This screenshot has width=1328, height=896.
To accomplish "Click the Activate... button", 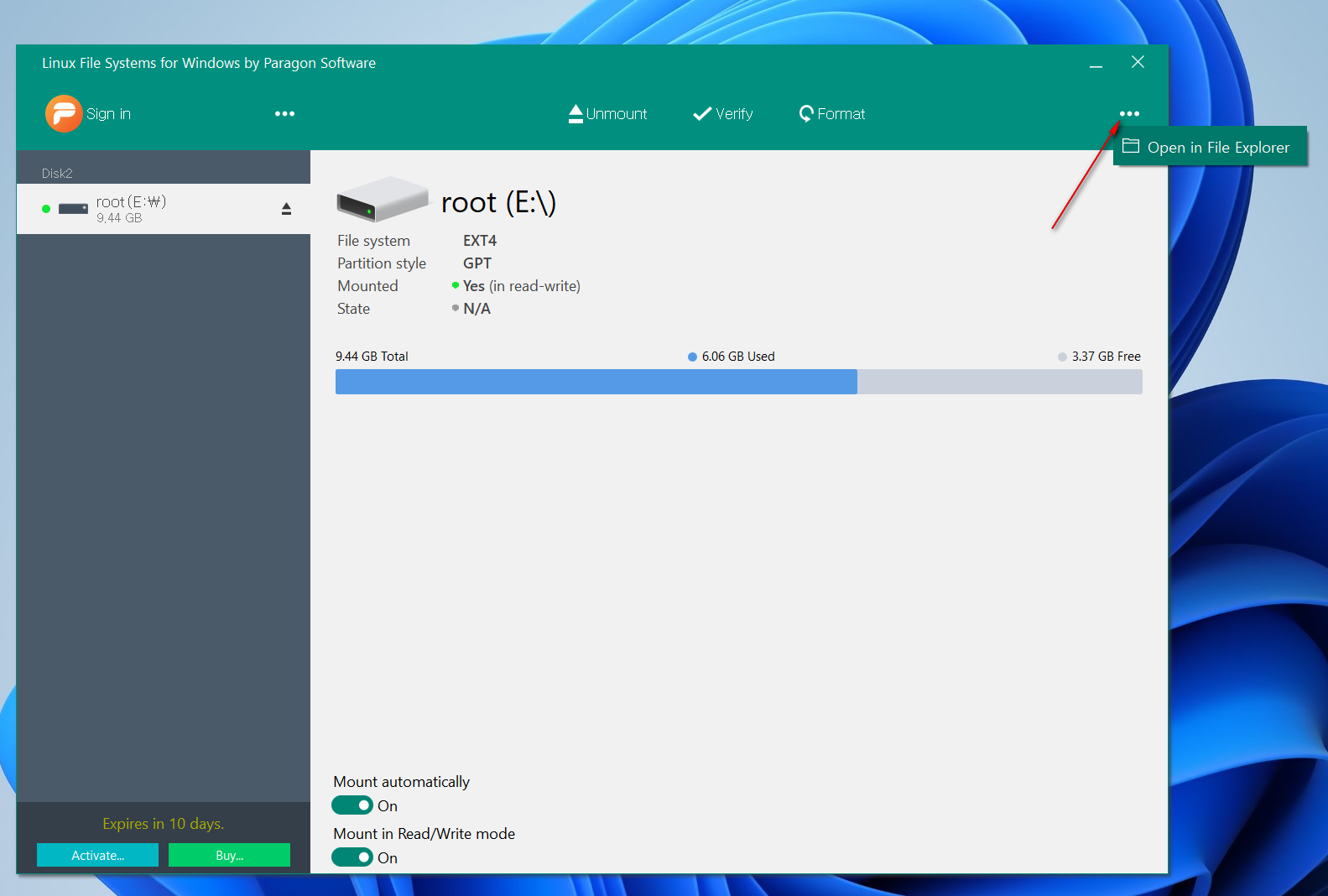I will [x=97, y=855].
